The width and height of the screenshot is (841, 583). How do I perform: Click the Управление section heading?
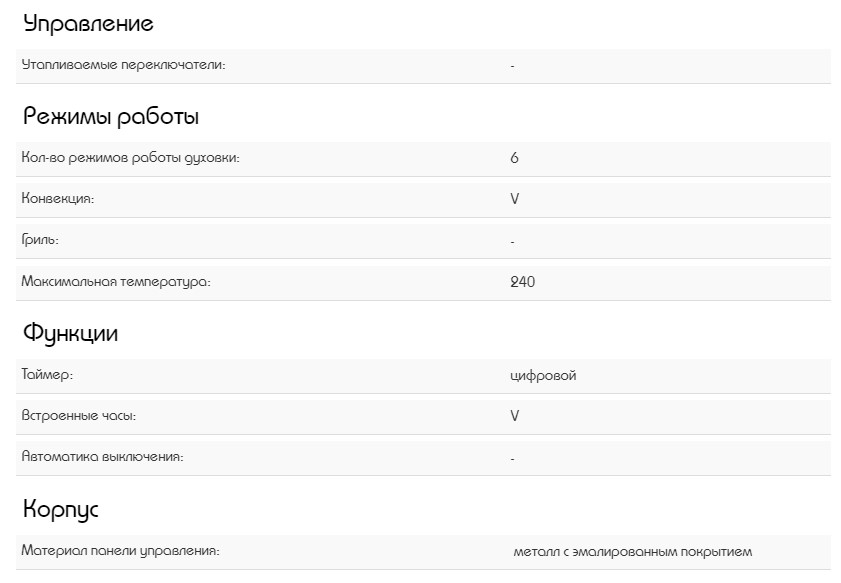coord(88,23)
